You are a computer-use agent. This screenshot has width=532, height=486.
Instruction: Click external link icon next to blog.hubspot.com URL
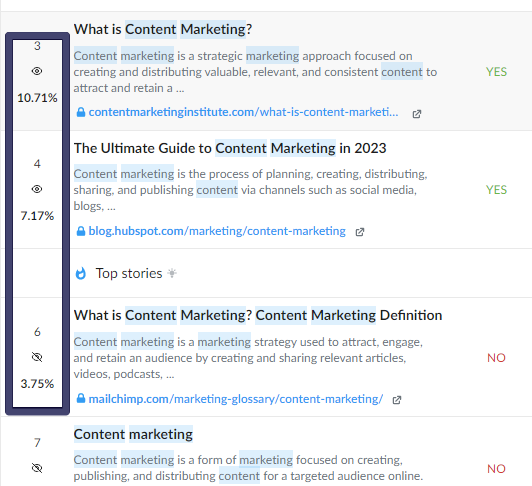point(360,232)
